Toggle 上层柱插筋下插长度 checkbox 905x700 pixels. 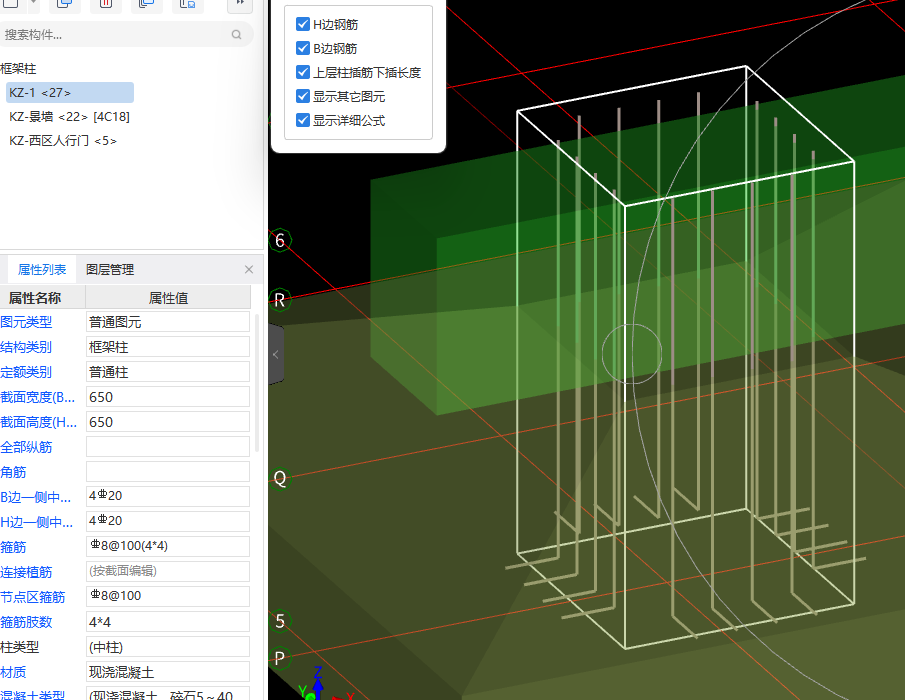[x=303, y=72]
